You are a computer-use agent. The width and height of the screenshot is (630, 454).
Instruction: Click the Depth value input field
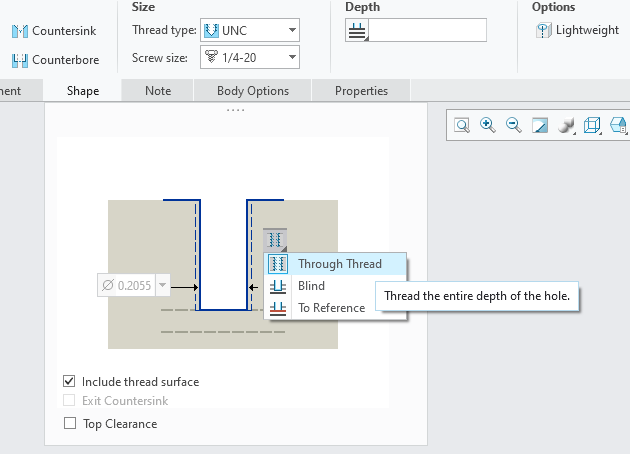pyautogui.click(x=428, y=30)
